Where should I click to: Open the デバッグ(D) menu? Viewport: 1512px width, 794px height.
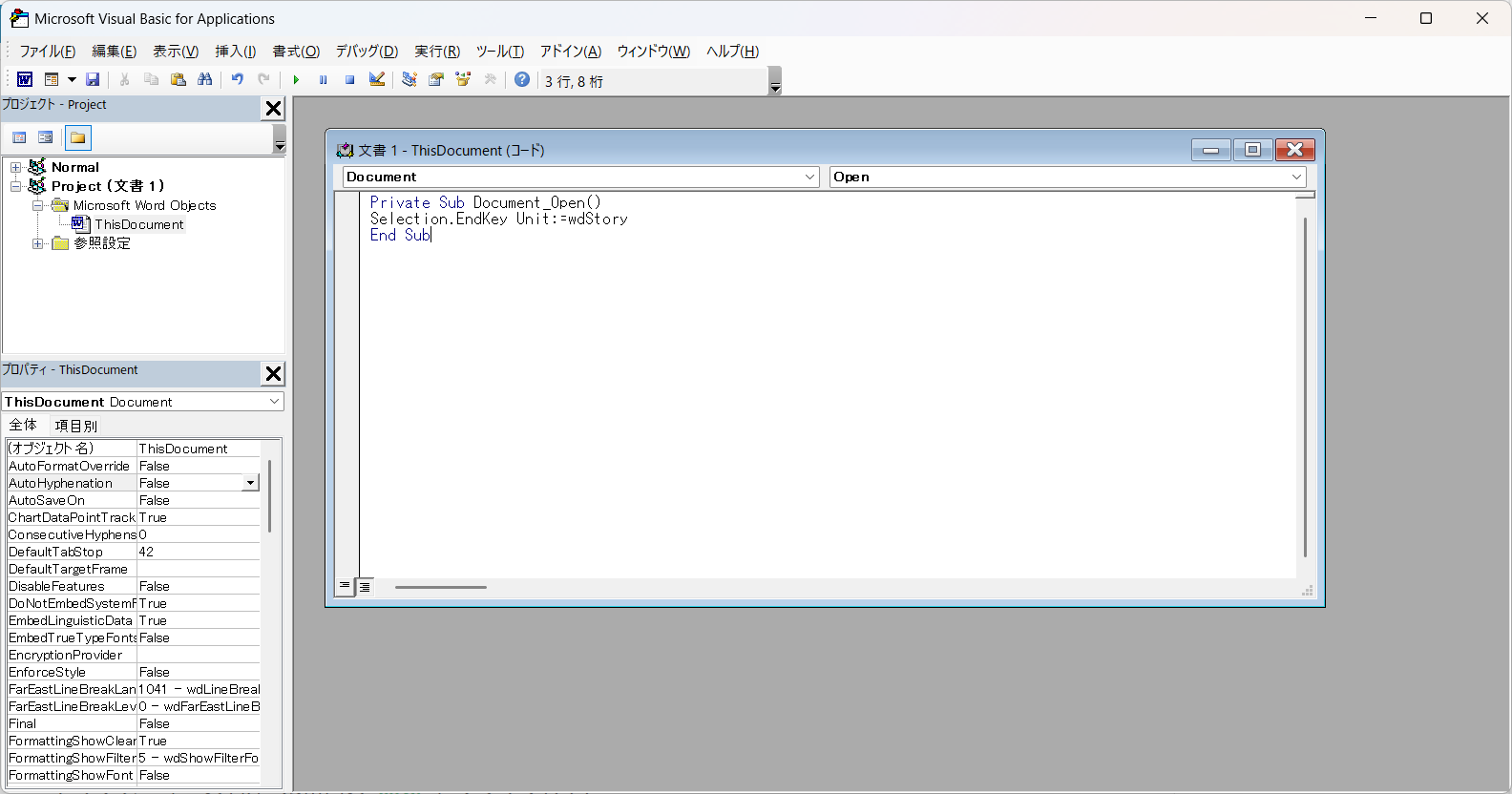click(x=367, y=52)
